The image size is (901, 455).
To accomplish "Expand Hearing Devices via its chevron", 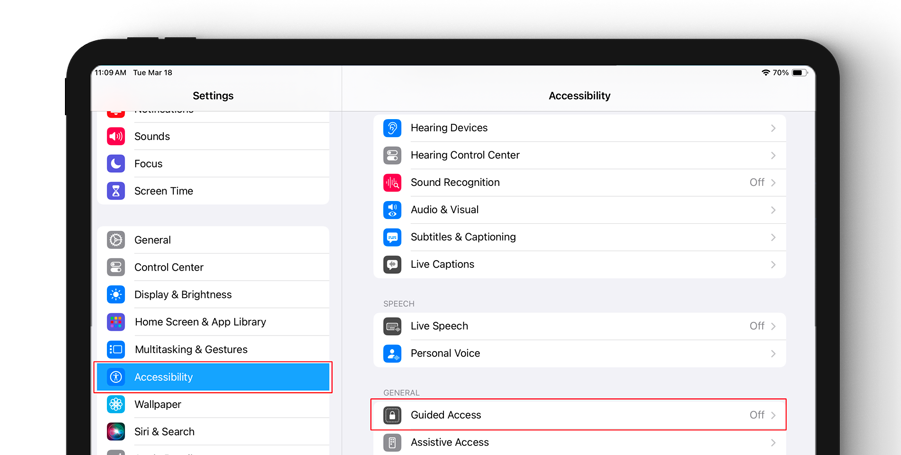I will [x=773, y=128].
